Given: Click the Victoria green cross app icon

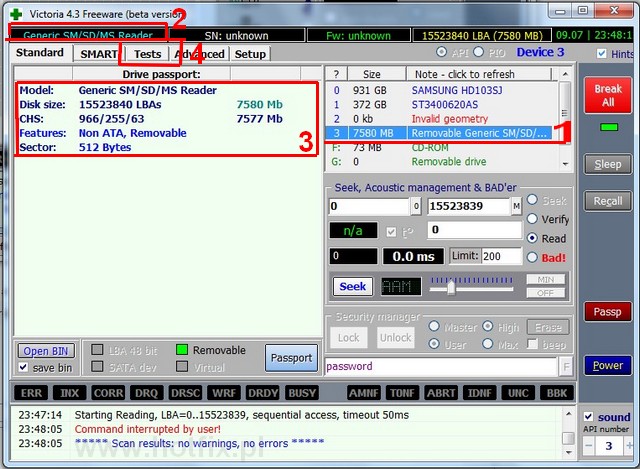Looking at the screenshot, I should click(14, 13).
